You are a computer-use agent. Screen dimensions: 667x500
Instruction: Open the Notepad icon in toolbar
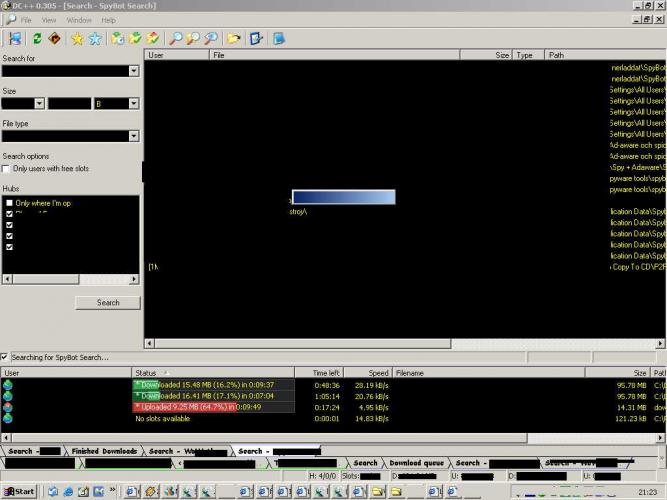(x=279, y=38)
